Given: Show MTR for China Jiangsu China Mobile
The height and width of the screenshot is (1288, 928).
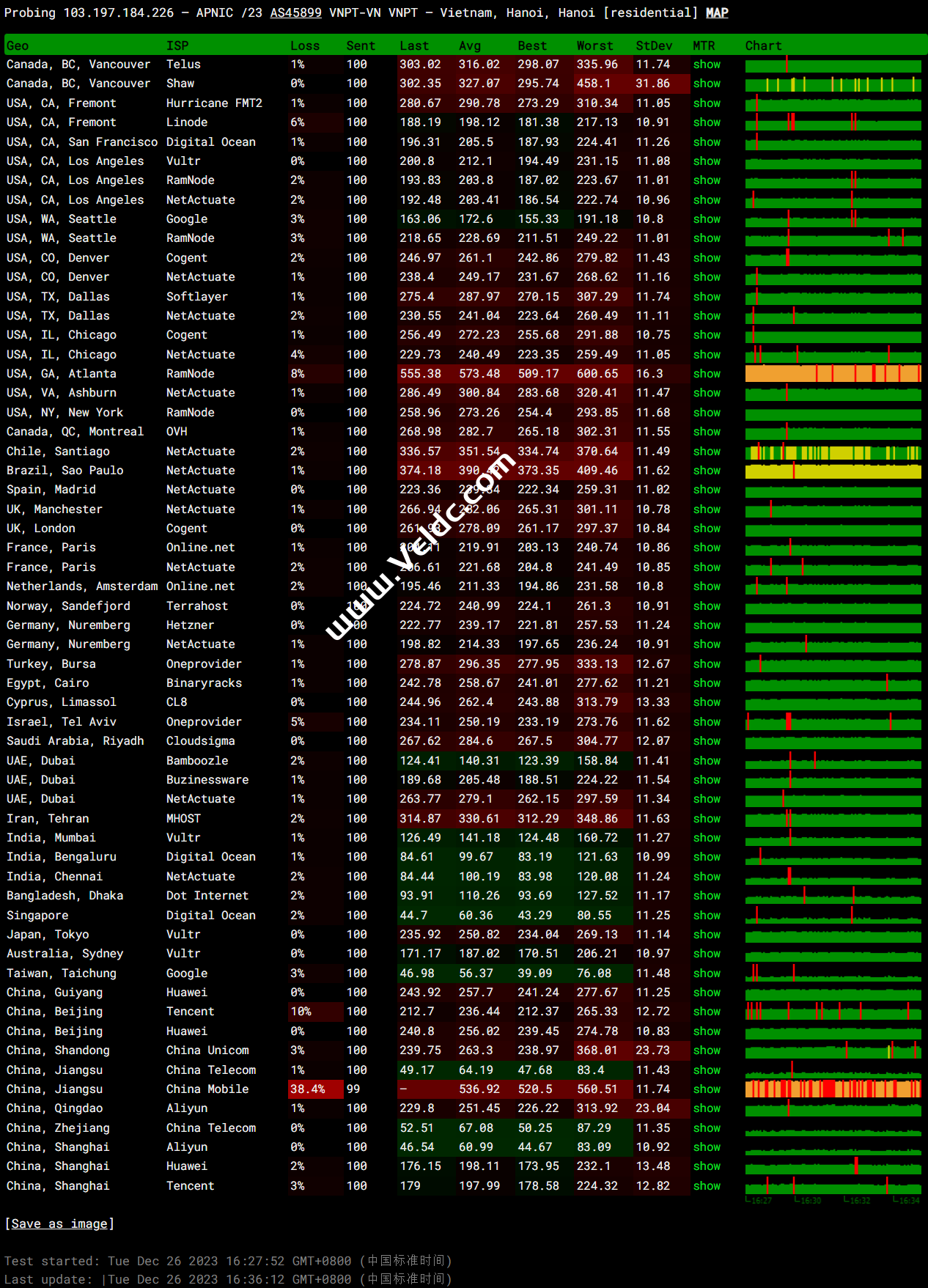Looking at the screenshot, I should tap(707, 1089).
